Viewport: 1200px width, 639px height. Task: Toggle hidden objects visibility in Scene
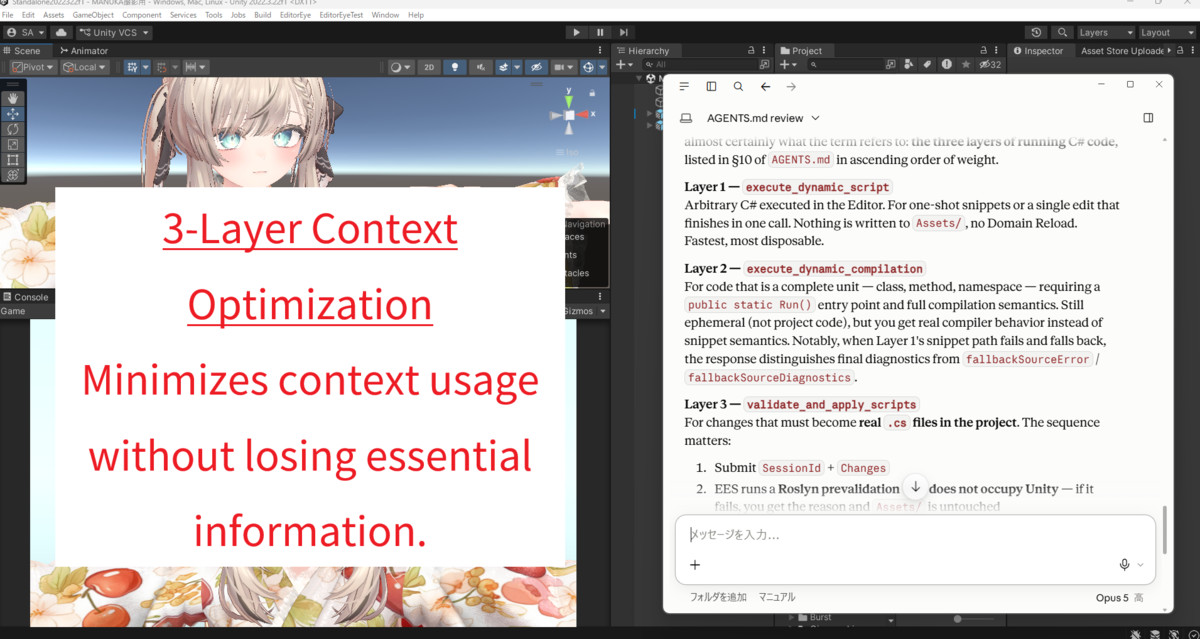coord(536,67)
